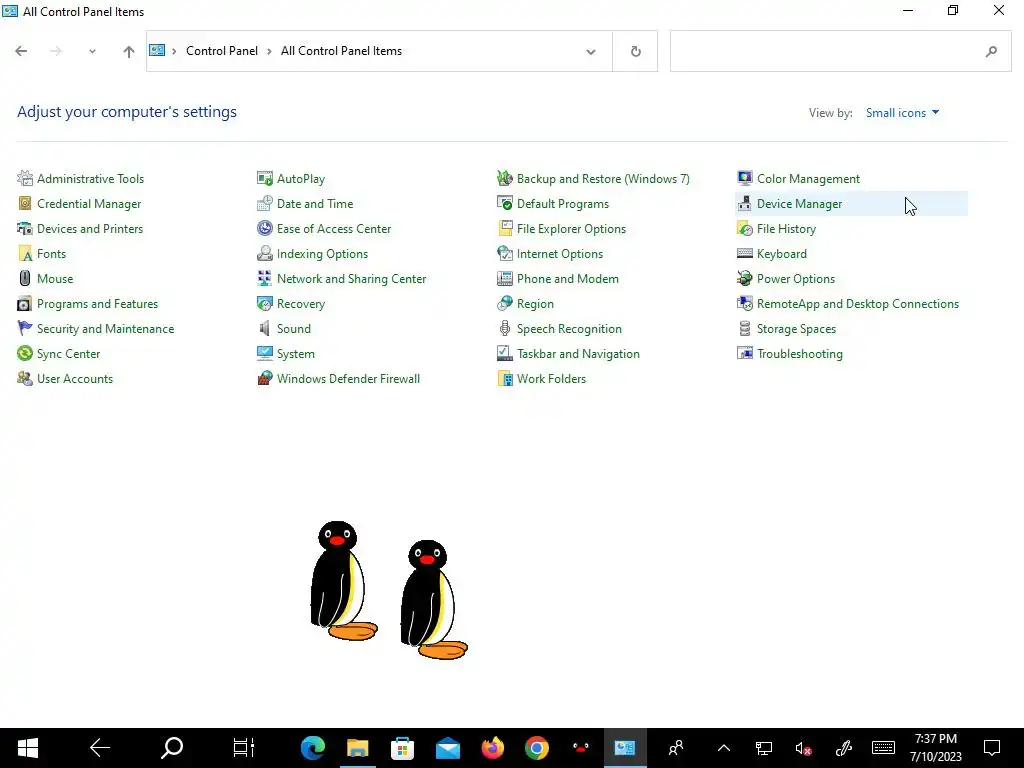Viewport: 1024px width, 768px height.
Task: Click the Search Control Panel field
Action: click(840, 51)
